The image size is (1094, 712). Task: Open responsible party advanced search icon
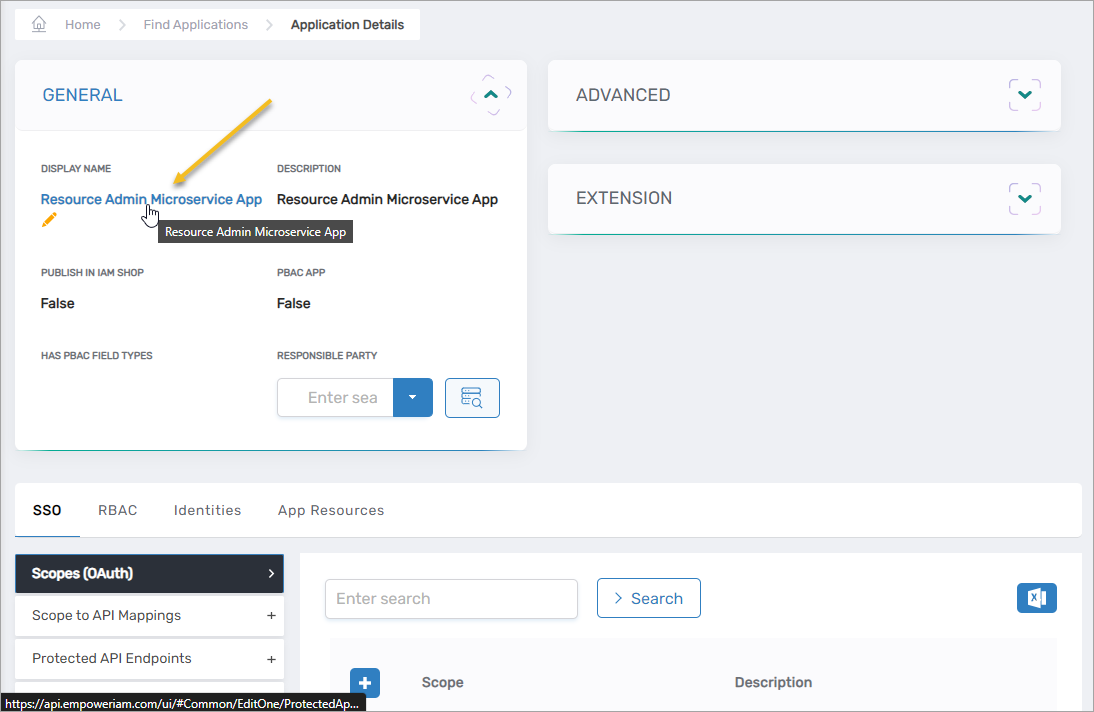click(x=472, y=397)
